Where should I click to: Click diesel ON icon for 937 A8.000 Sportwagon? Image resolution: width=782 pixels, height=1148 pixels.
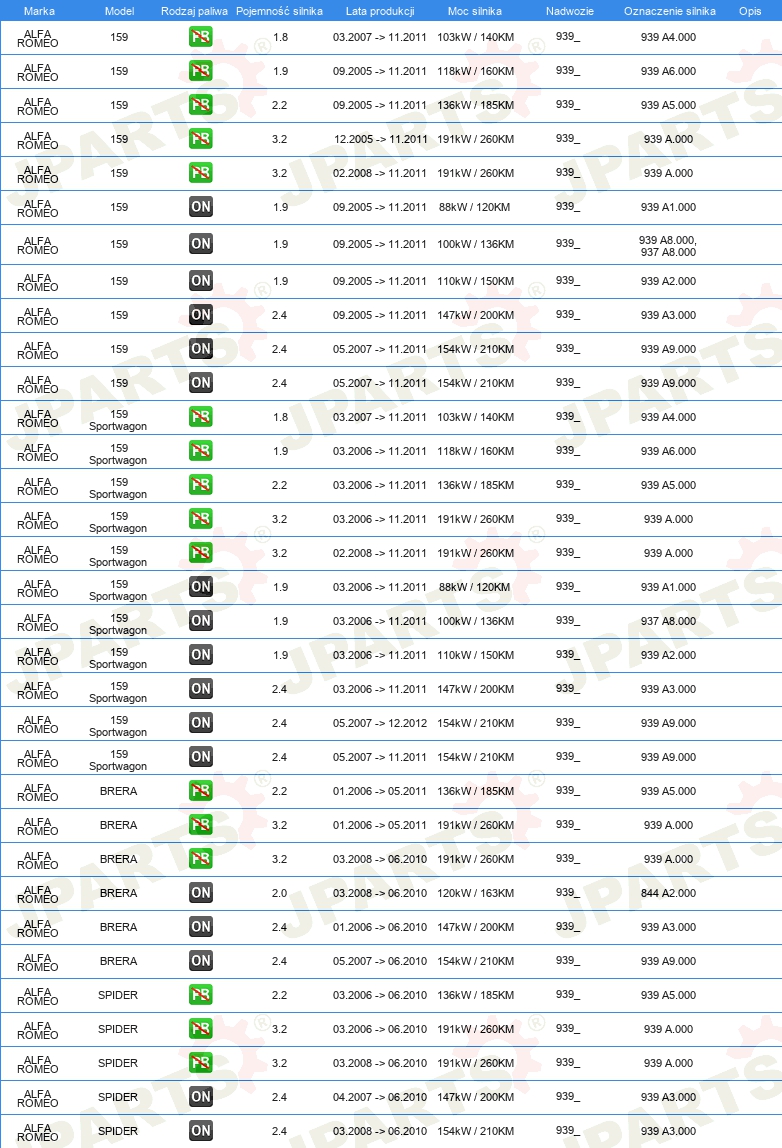click(201, 620)
